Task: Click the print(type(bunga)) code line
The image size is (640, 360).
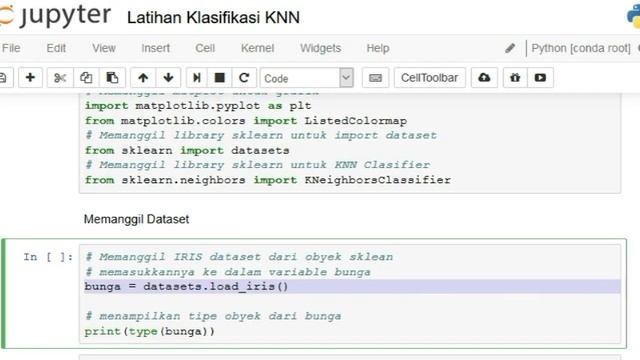Action: coord(149,331)
